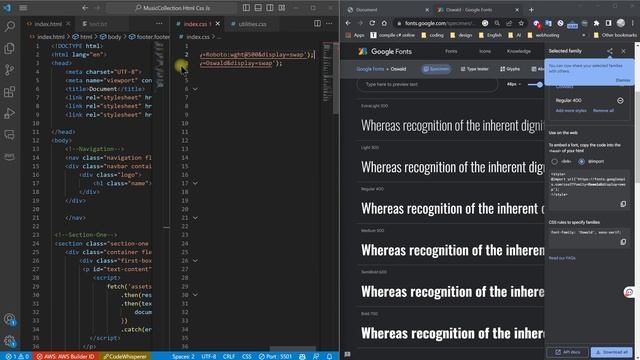Open the Type tester tab on Google Fonts
The height and width of the screenshot is (360, 640).
[x=474, y=69]
